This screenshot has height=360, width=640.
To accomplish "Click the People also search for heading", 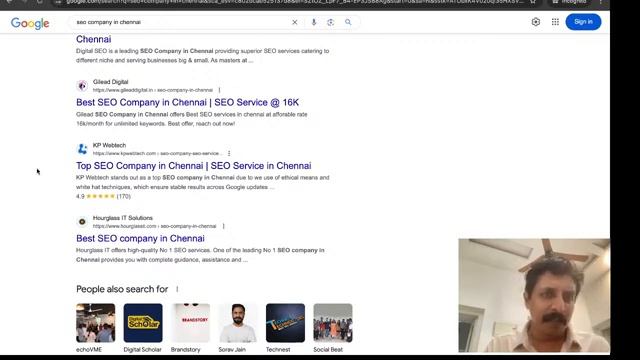I will click(x=122, y=289).
